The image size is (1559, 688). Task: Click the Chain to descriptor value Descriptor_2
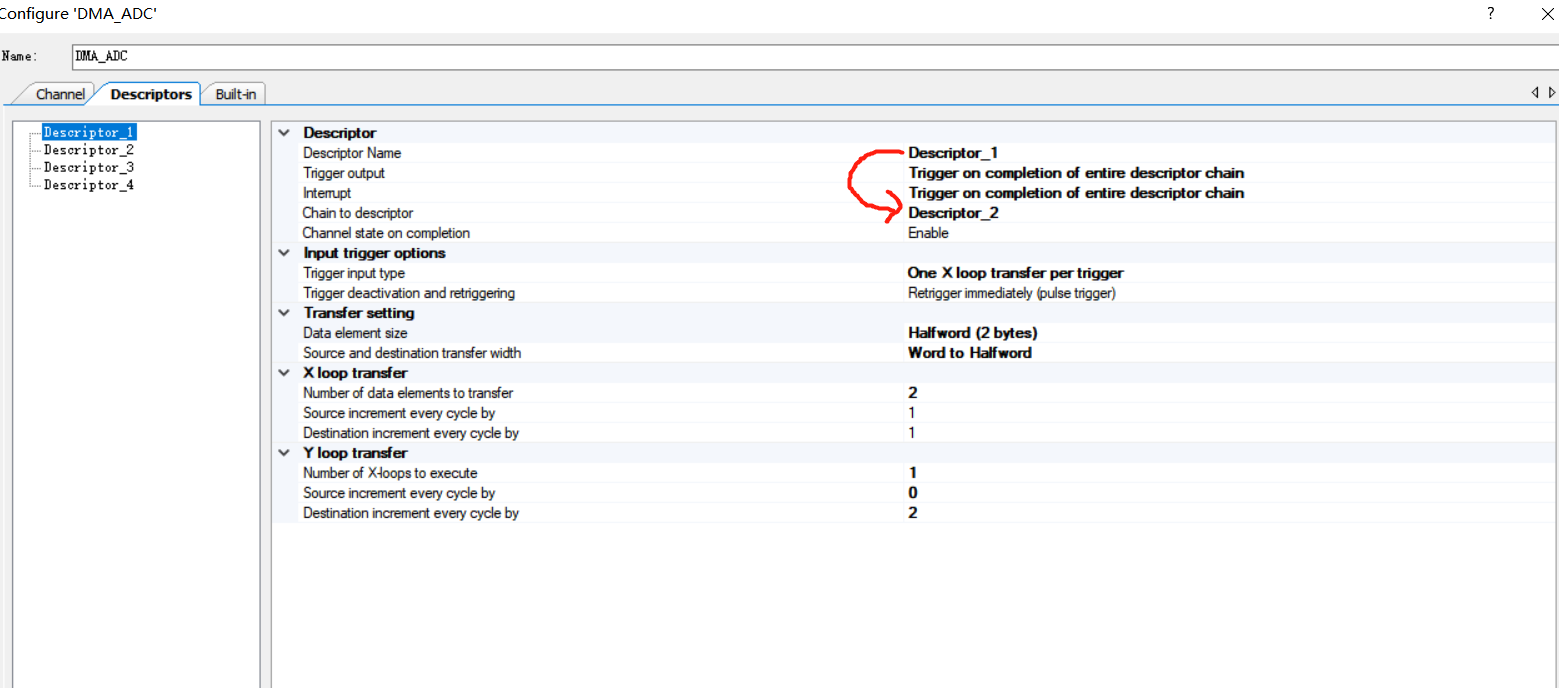pos(952,213)
